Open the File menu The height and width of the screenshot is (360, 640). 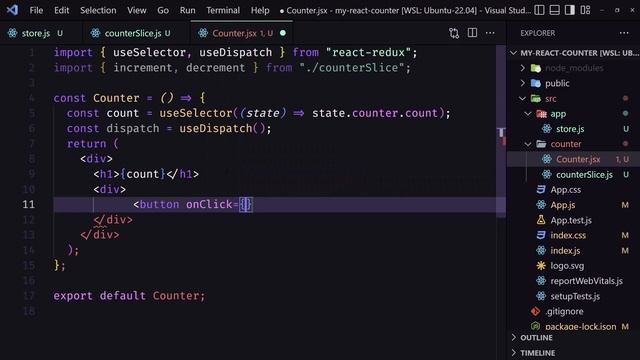(x=36, y=10)
